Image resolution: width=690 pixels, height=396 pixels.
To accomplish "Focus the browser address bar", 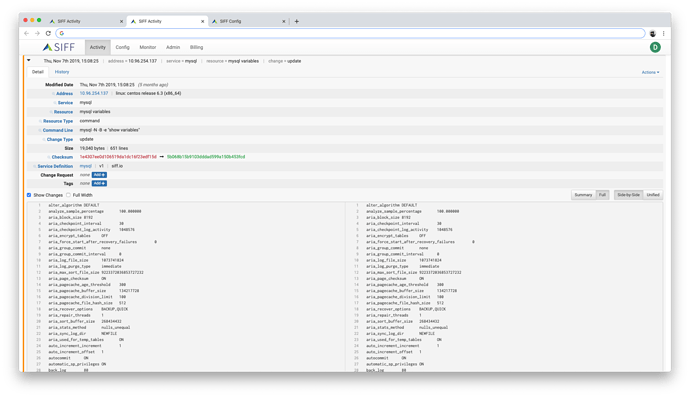I will (351, 33).
